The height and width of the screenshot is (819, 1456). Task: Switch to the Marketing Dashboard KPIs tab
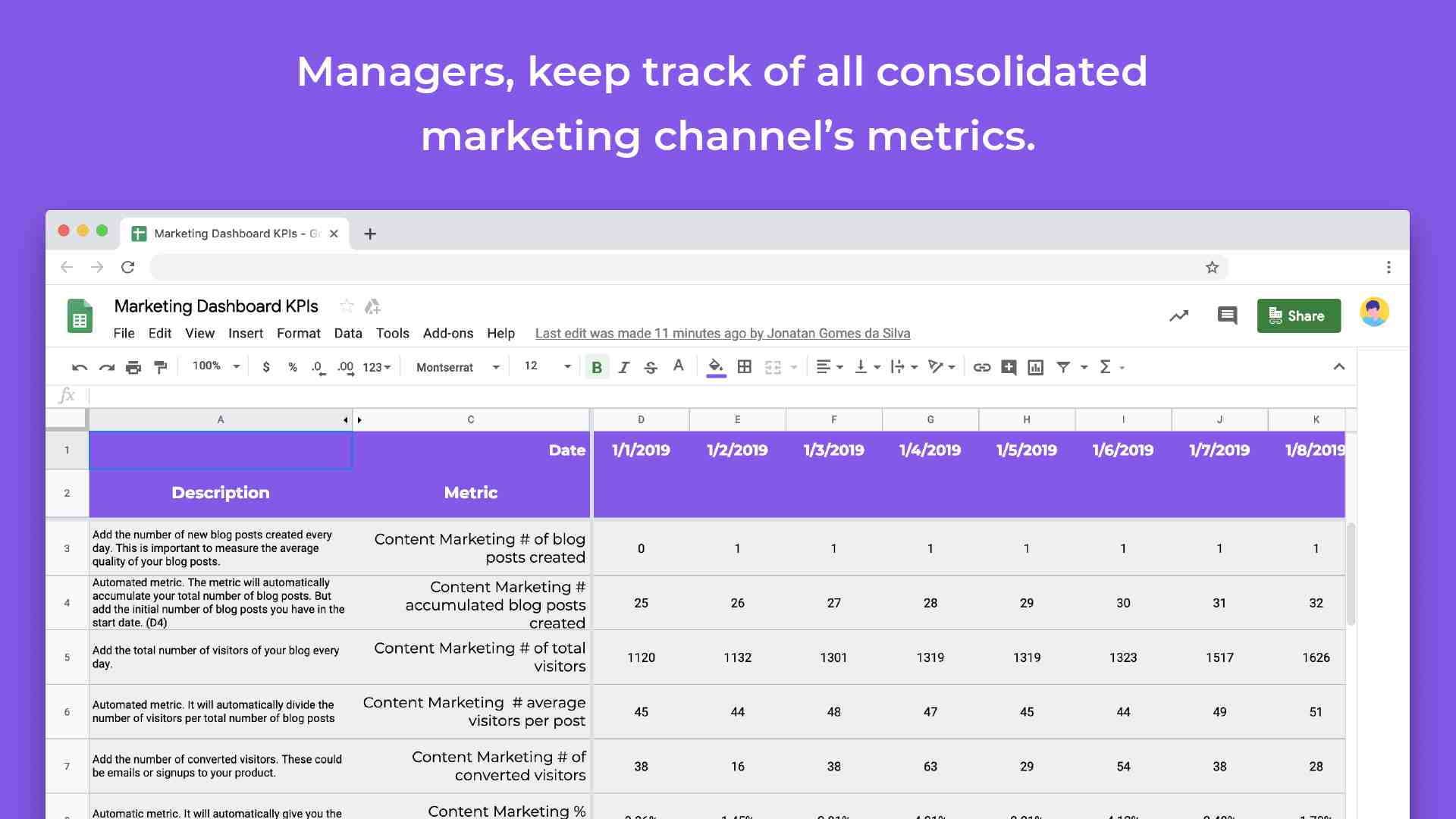point(227,234)
